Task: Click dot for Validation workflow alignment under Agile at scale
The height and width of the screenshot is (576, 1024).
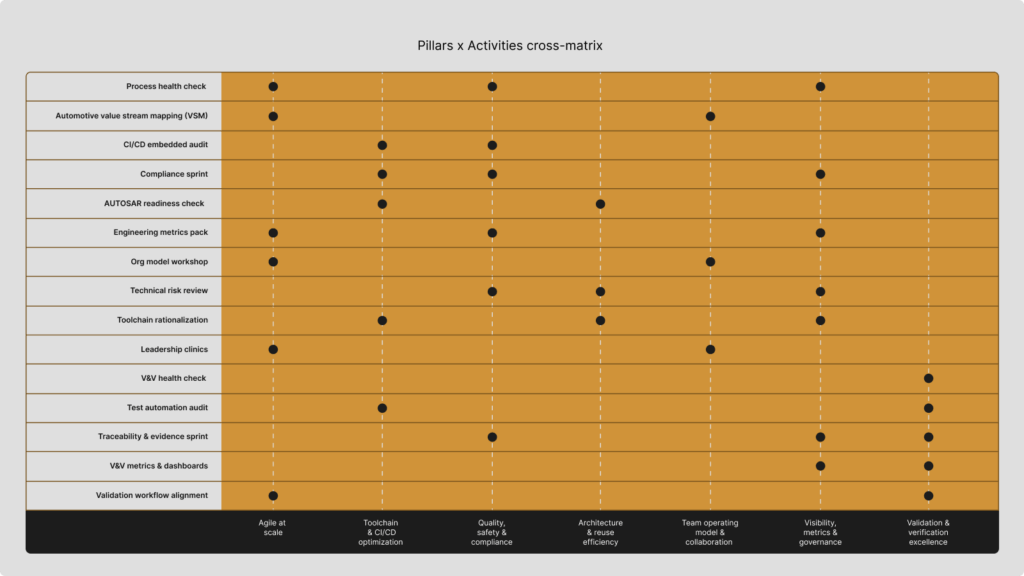Action: [x=273, y=496]
